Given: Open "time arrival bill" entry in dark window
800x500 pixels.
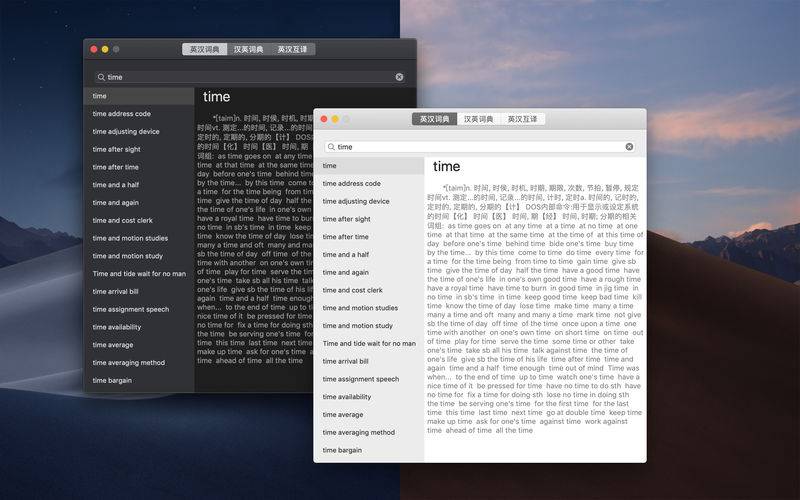Looking at the screenshot, I should pos(116,292).
